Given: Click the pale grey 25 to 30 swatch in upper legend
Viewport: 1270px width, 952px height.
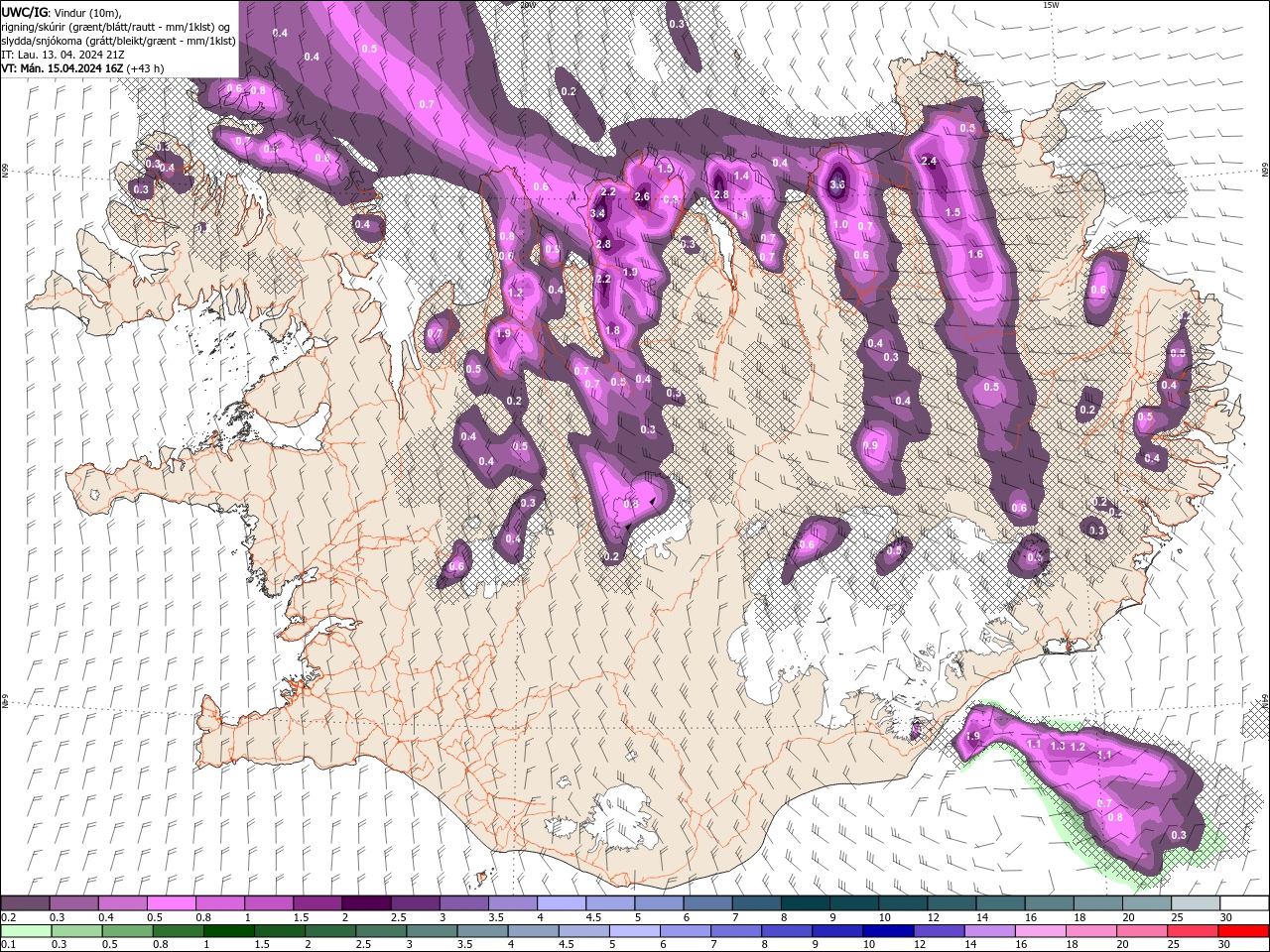Looking at the screenshot, I should pyautogui.click(x=1195, y=903).
